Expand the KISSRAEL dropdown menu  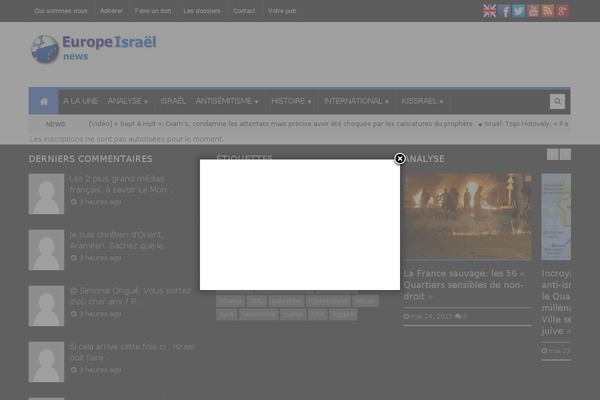[422, 101]
